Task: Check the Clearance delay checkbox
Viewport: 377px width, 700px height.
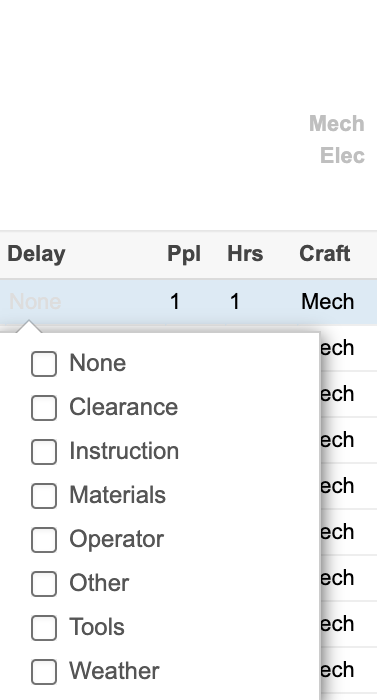Action: 44,408
